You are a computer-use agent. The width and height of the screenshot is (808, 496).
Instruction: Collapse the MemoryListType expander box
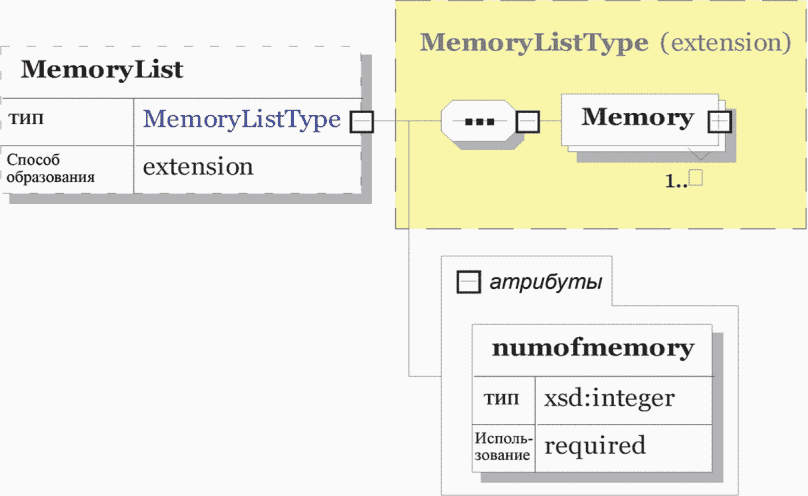click(x=362, y=122)
